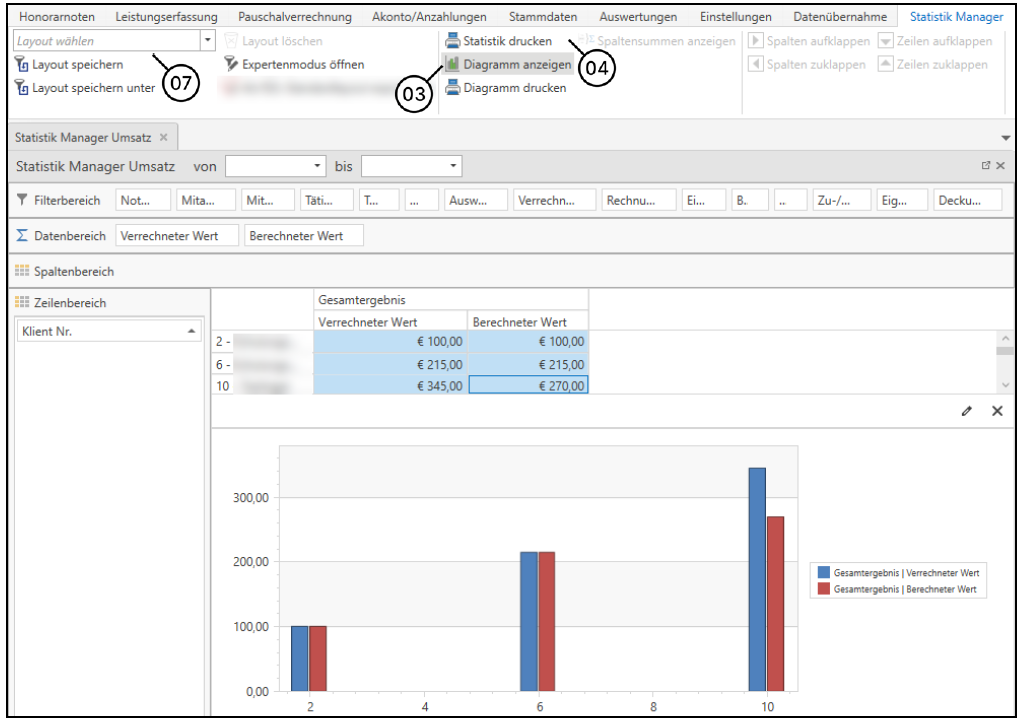Click the Verrechneter Wert data field button
The image size is (1021, 723).
click(x=177, y=236)
